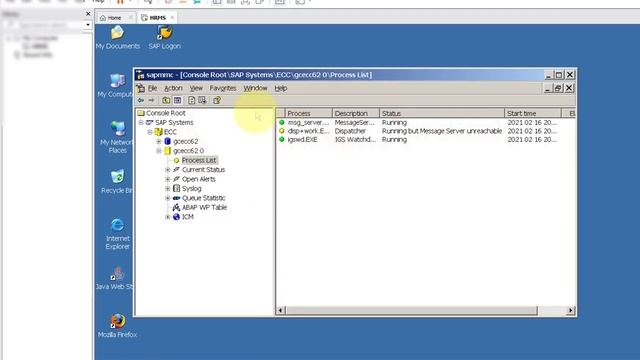The width and height of the screenshot is (640, 360).
Task: Expand the Current Status node
Action: tap(168, 169)
